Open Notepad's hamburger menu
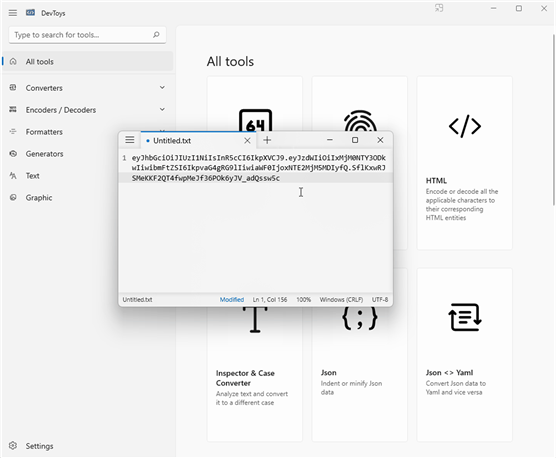Viewport: 556px width, 458px height. coord(130,140)
